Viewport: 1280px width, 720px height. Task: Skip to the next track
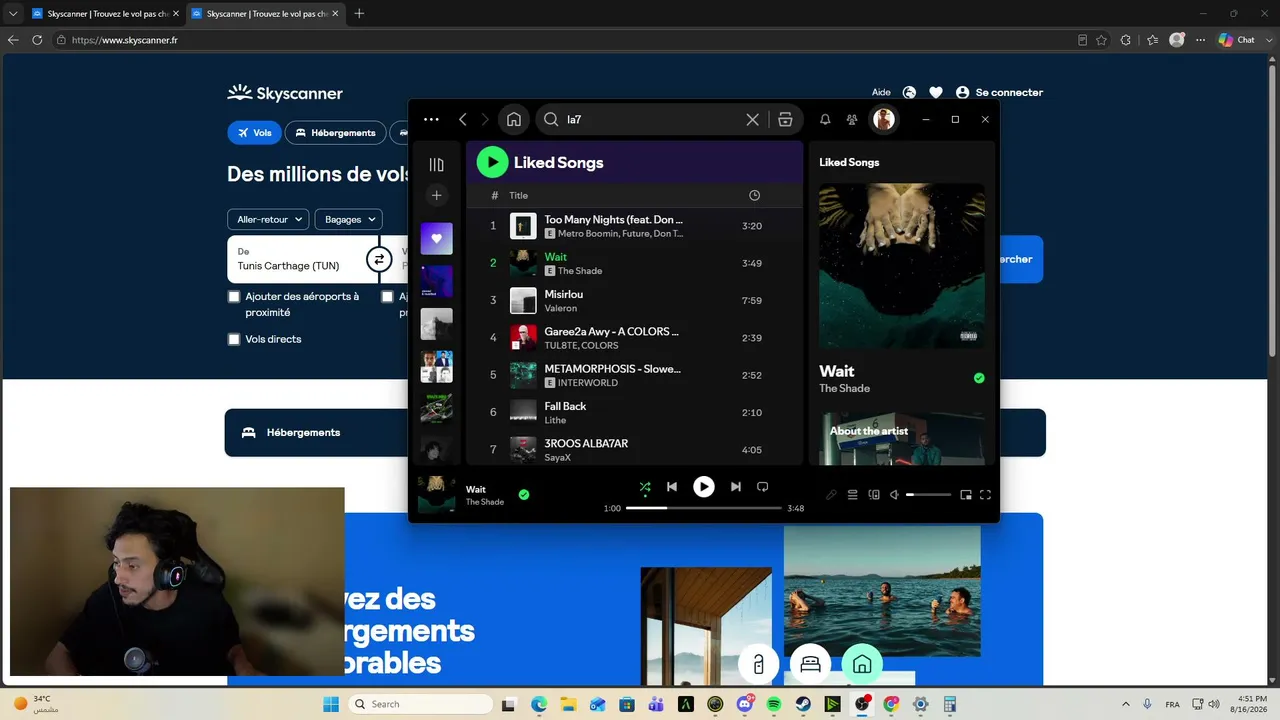coord(736,487)
